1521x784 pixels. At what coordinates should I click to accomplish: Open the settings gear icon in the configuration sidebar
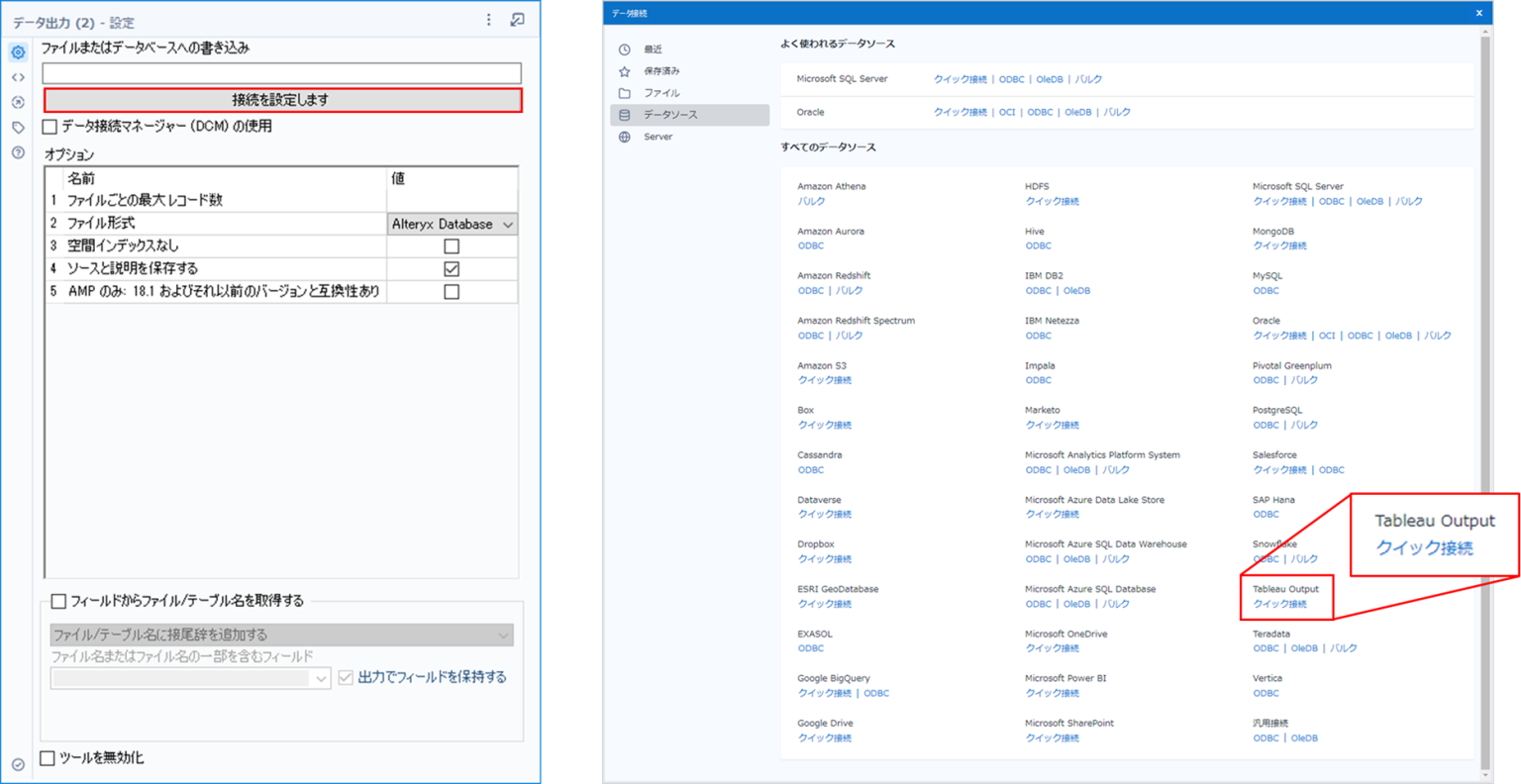[16, 52]
